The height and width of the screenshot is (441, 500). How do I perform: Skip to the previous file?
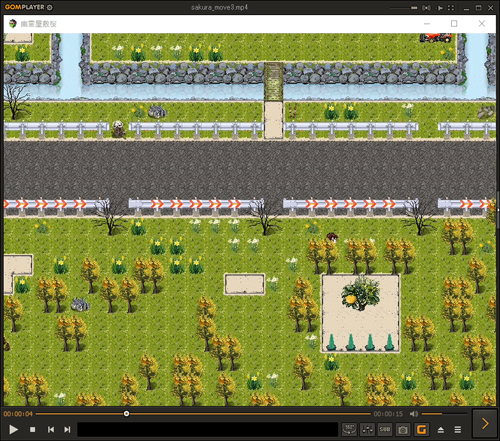point(51,429)
